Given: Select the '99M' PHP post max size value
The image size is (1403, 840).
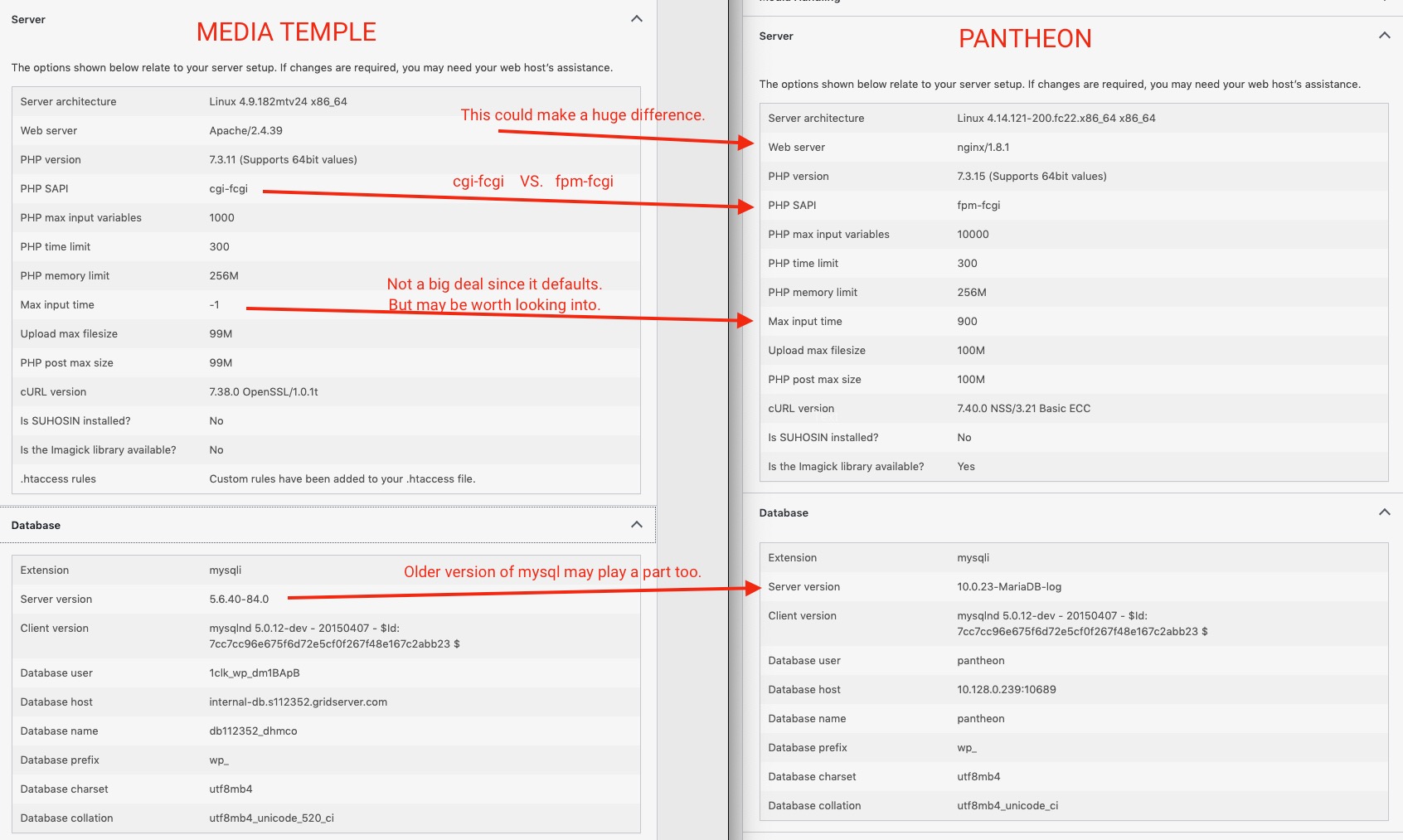Looking at the screenshot, I should [221, 363].
